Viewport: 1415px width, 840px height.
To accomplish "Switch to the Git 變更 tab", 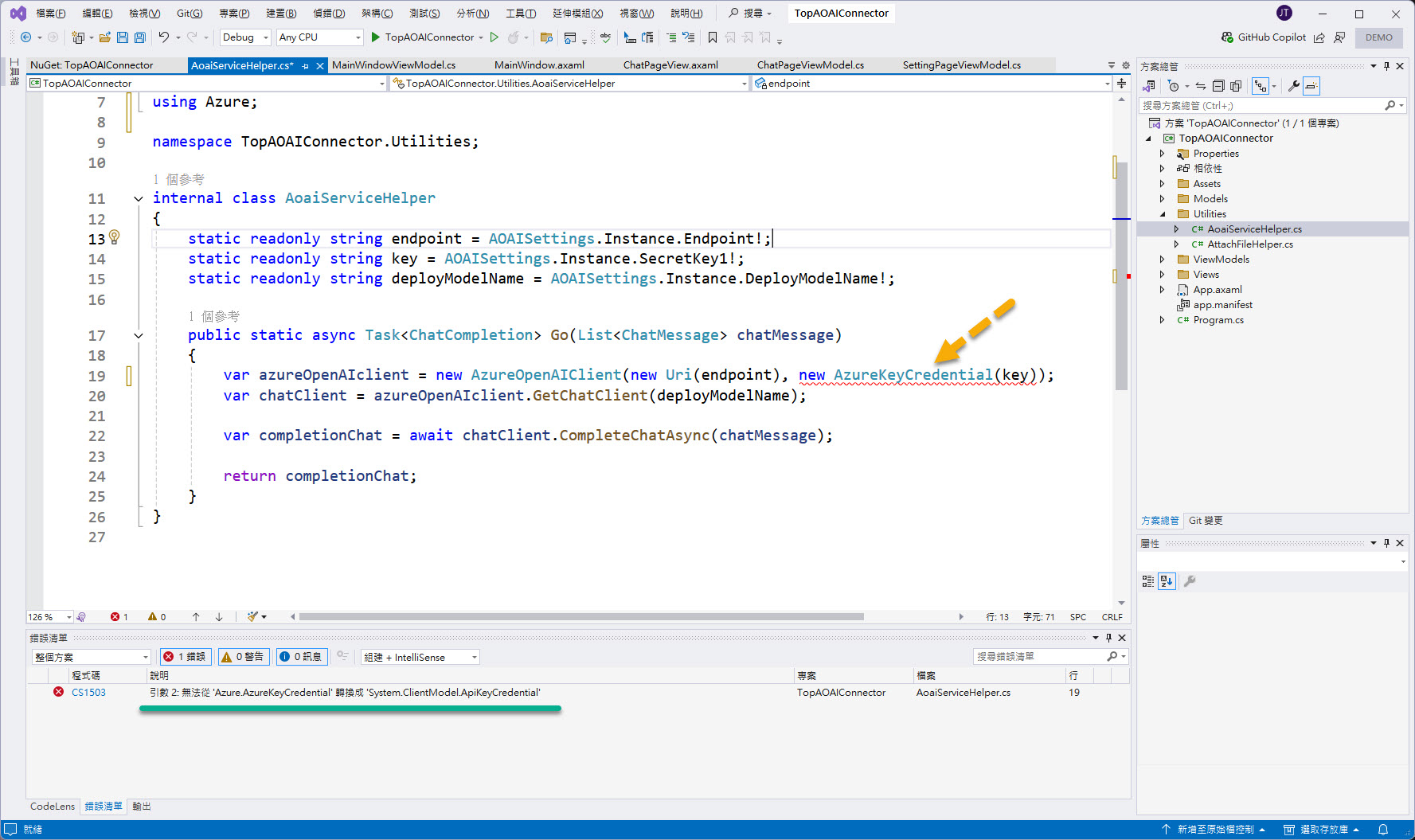I will coord(1206,521).
